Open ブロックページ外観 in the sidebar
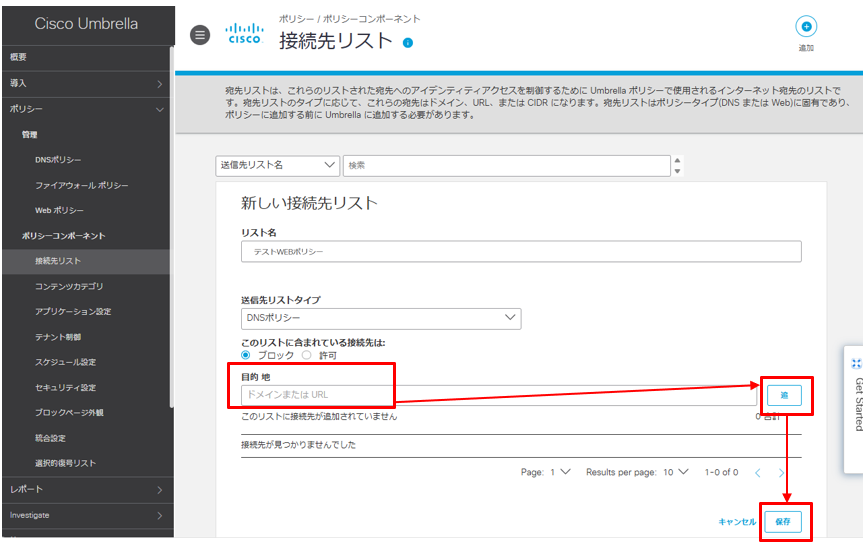This screenshot has width=866, height=542. [x=69, y=413]
